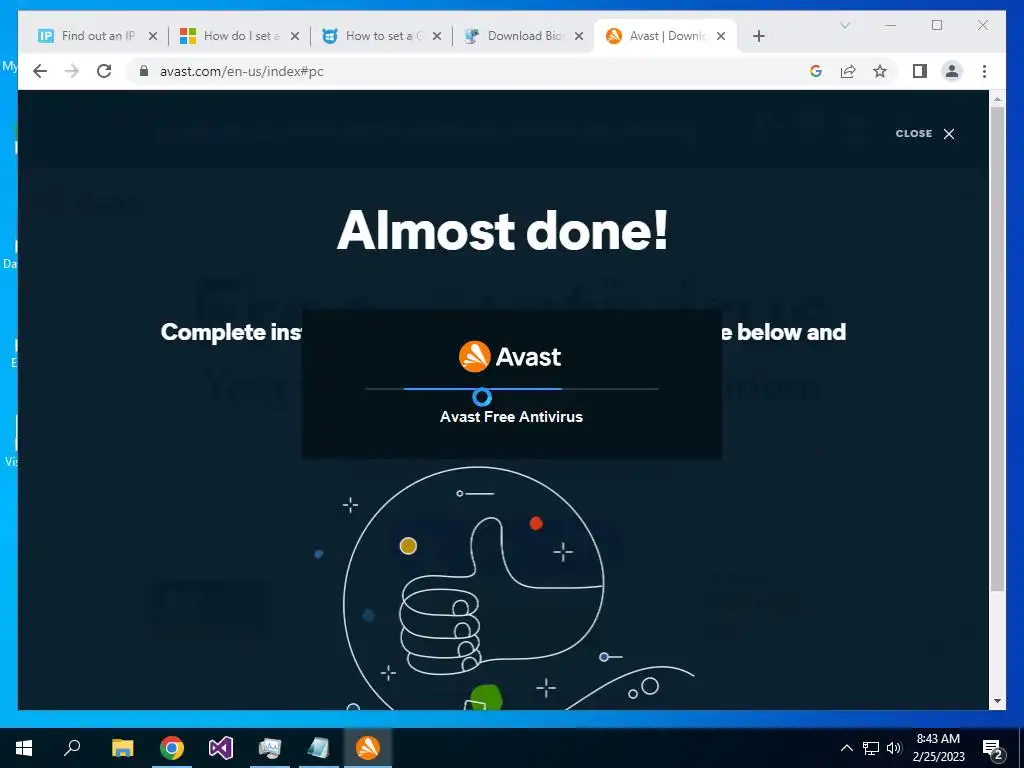
Task: Open the network status tray icon
Action: (x=871, y=748)
